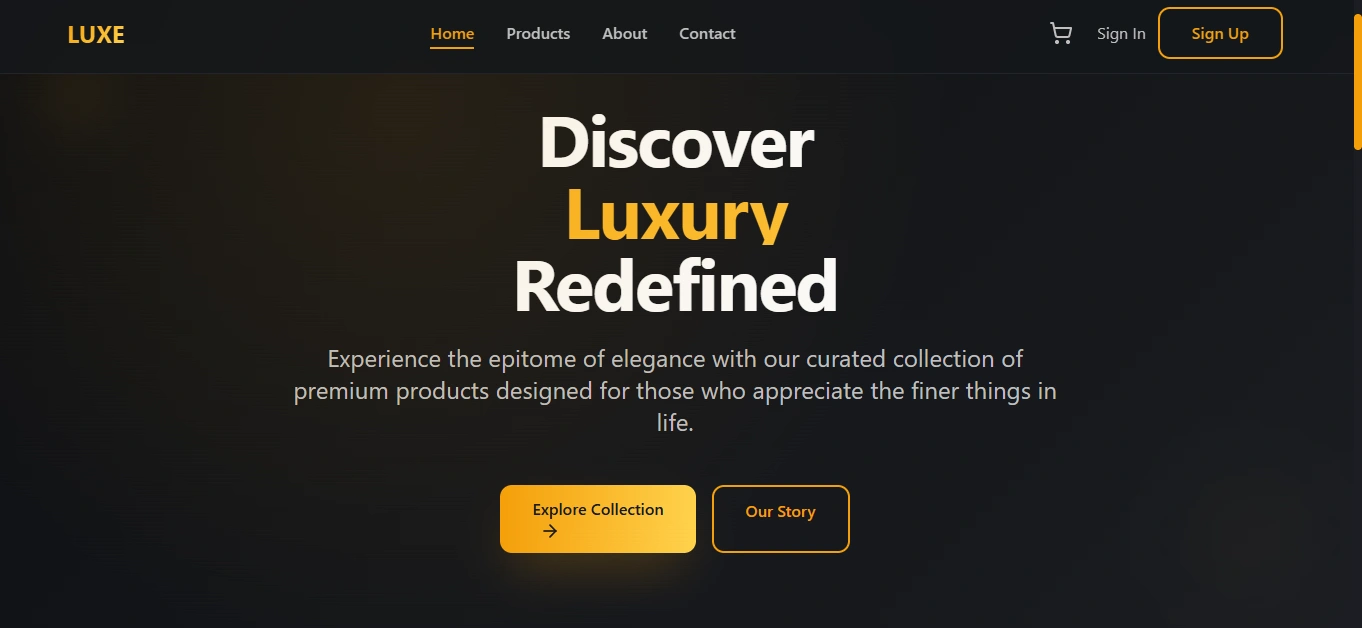The height and width of the screenshot is (628, 1362).
Task: Click the word "life." ending the description
Action: [x=675, y=423]
